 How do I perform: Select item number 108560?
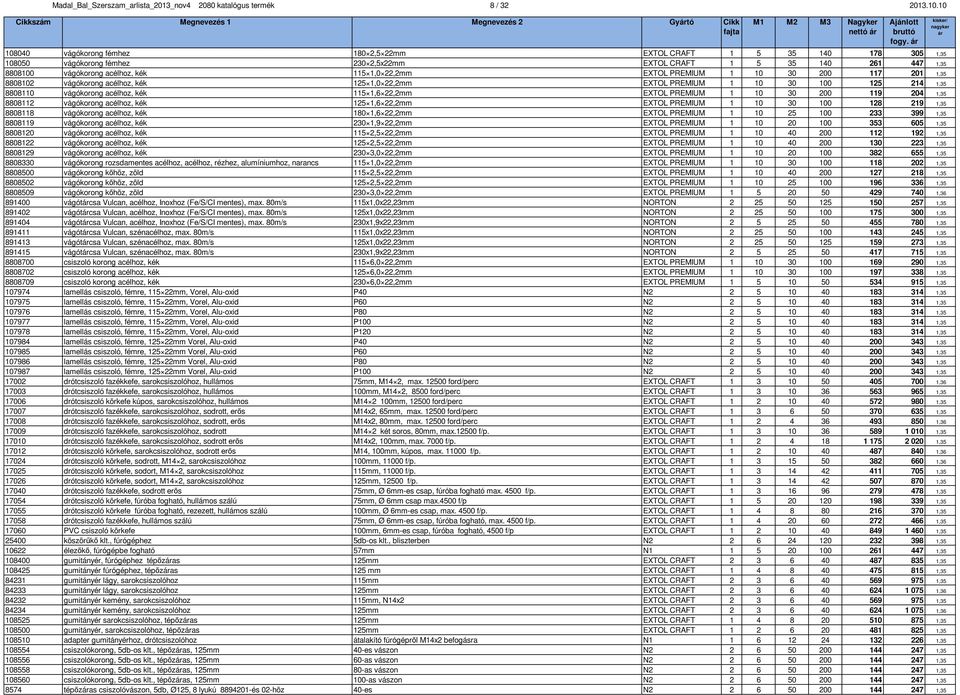[17, 680]
